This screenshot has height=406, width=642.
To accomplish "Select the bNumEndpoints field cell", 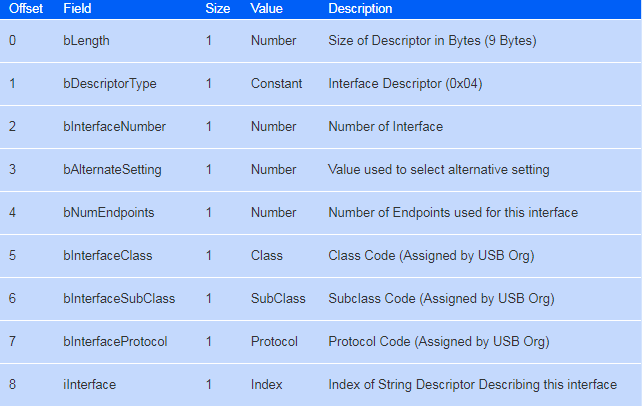I will point(109,213).
